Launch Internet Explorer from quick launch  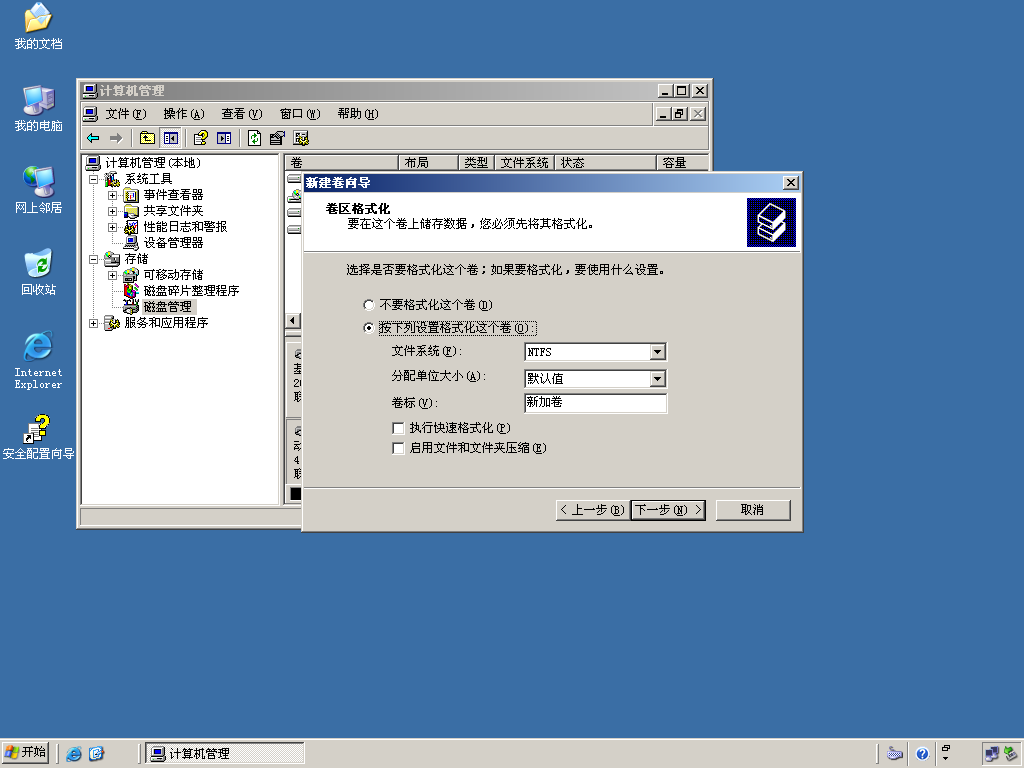pyautogui.click(x=74, y=754)
